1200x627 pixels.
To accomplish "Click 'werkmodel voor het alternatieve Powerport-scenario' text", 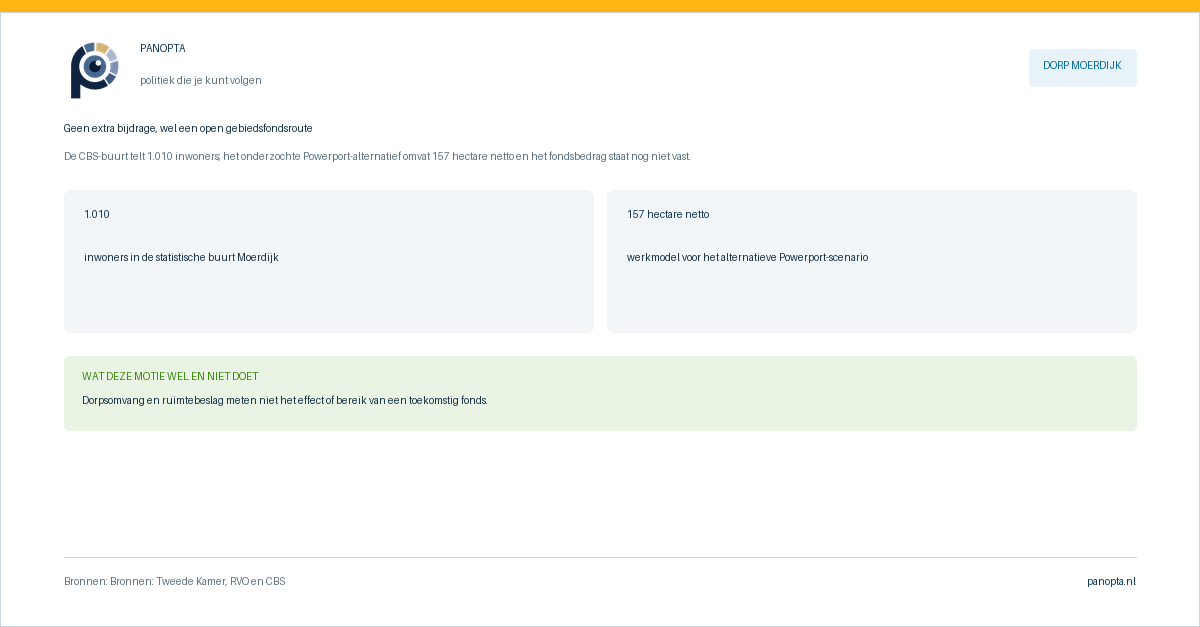I will point(747,257).
